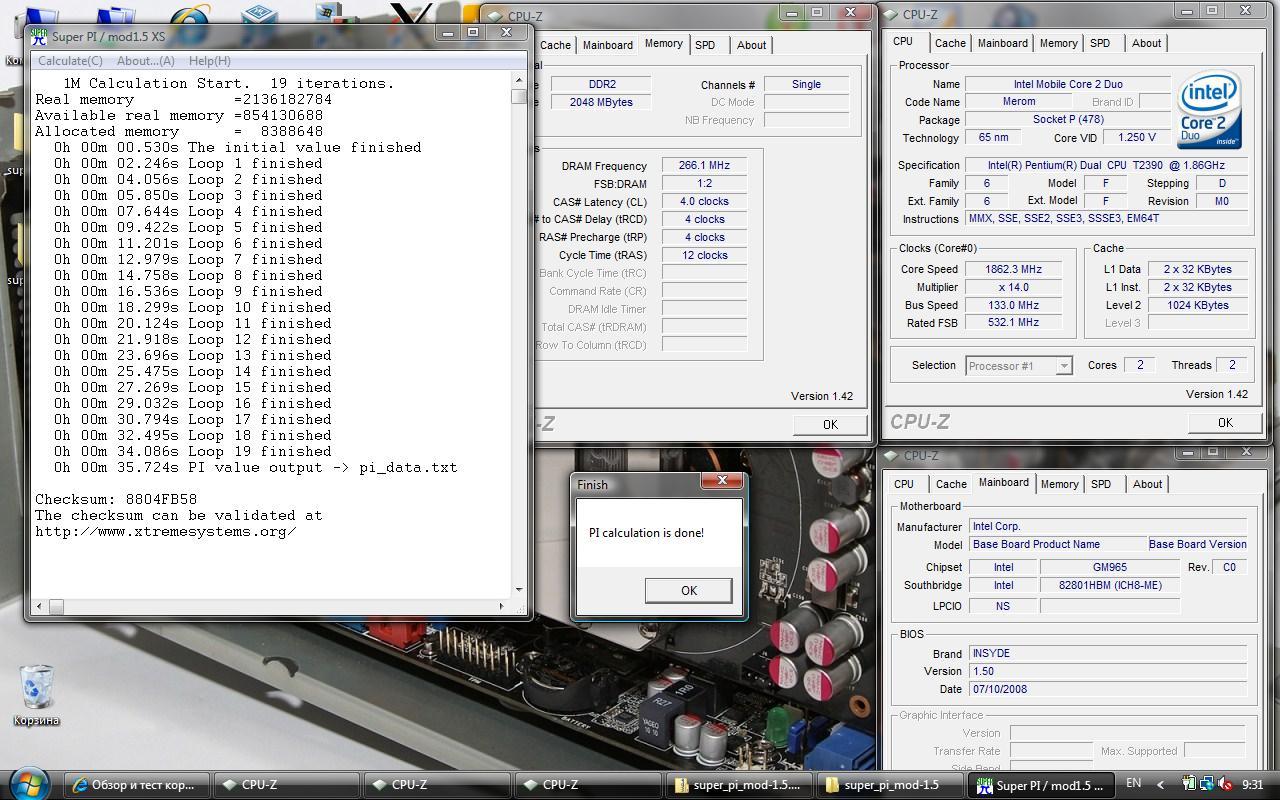Viewport: 1280px width, 800px height.
Task: Click CPU-Z title icon in the Memory window
Action: 496,16
